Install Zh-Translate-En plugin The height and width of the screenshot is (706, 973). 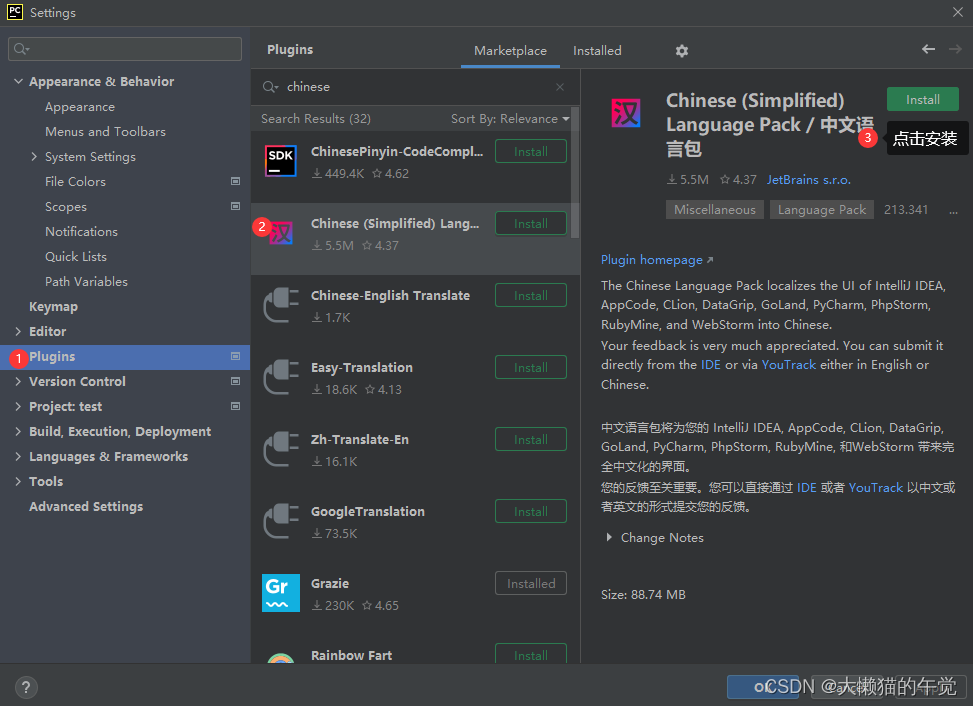coord(531,439)
